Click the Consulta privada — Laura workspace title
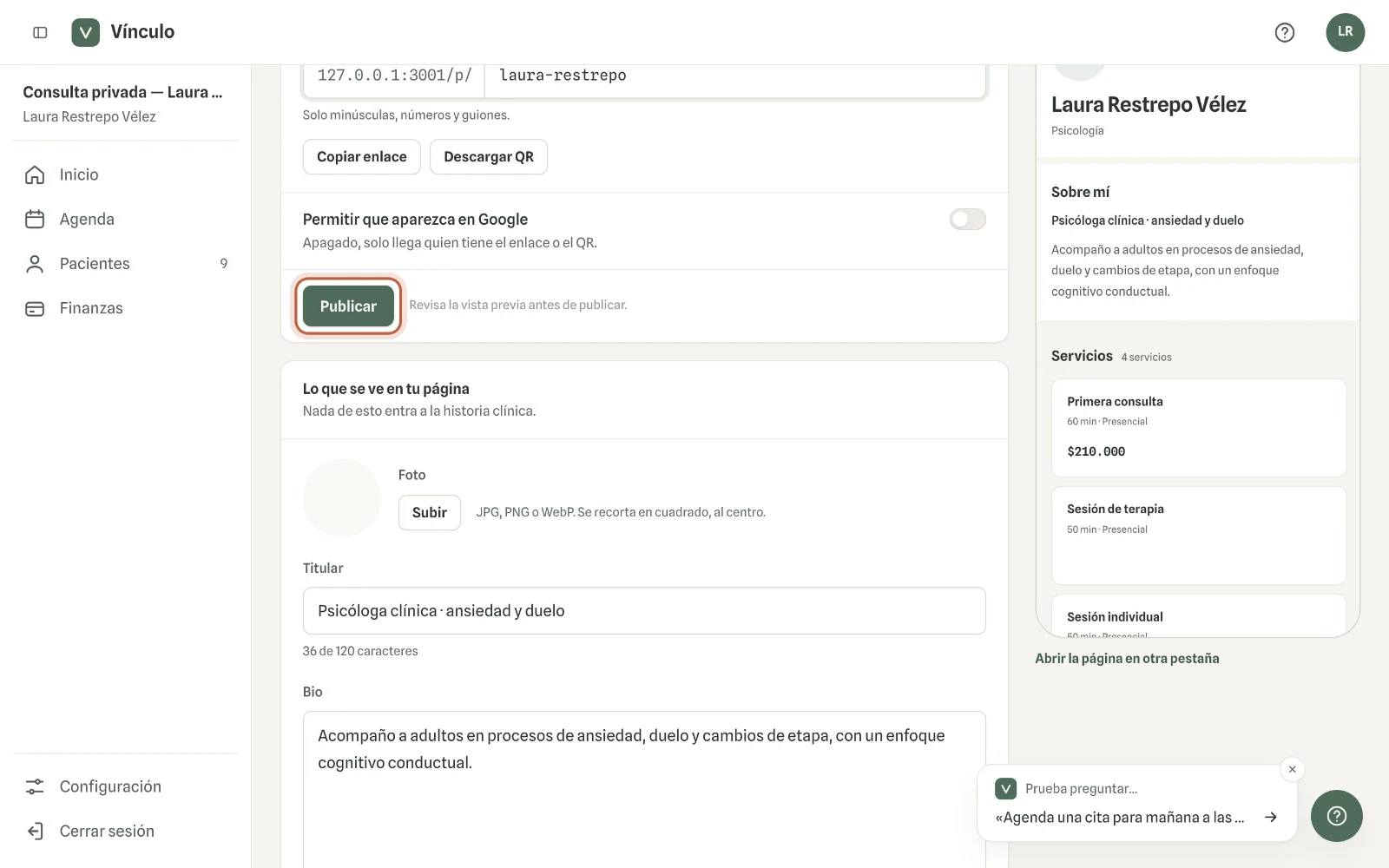The image size is (1389, 868). 122,92
